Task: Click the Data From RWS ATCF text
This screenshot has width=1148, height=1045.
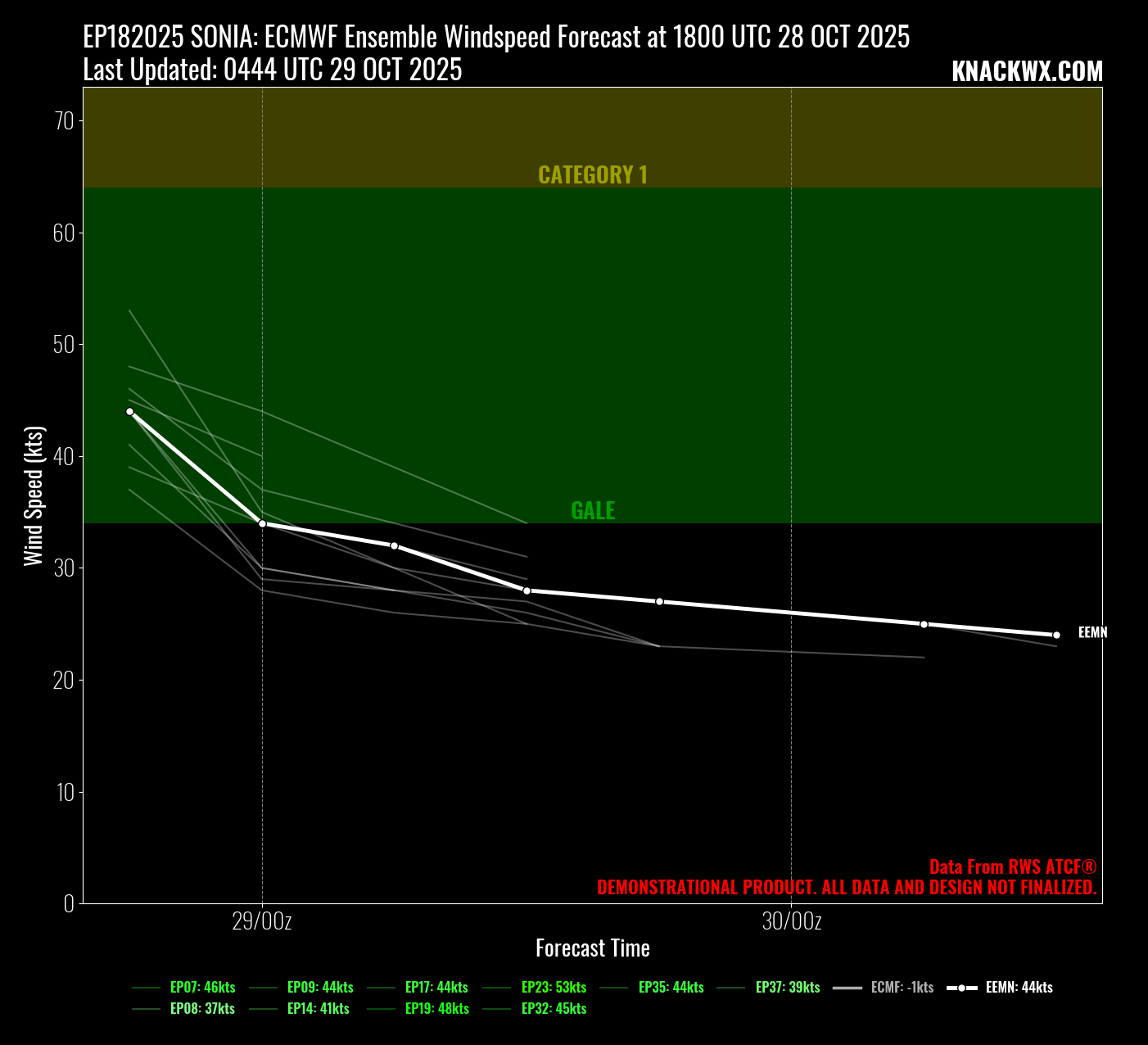Action: tap(1012, 867)
